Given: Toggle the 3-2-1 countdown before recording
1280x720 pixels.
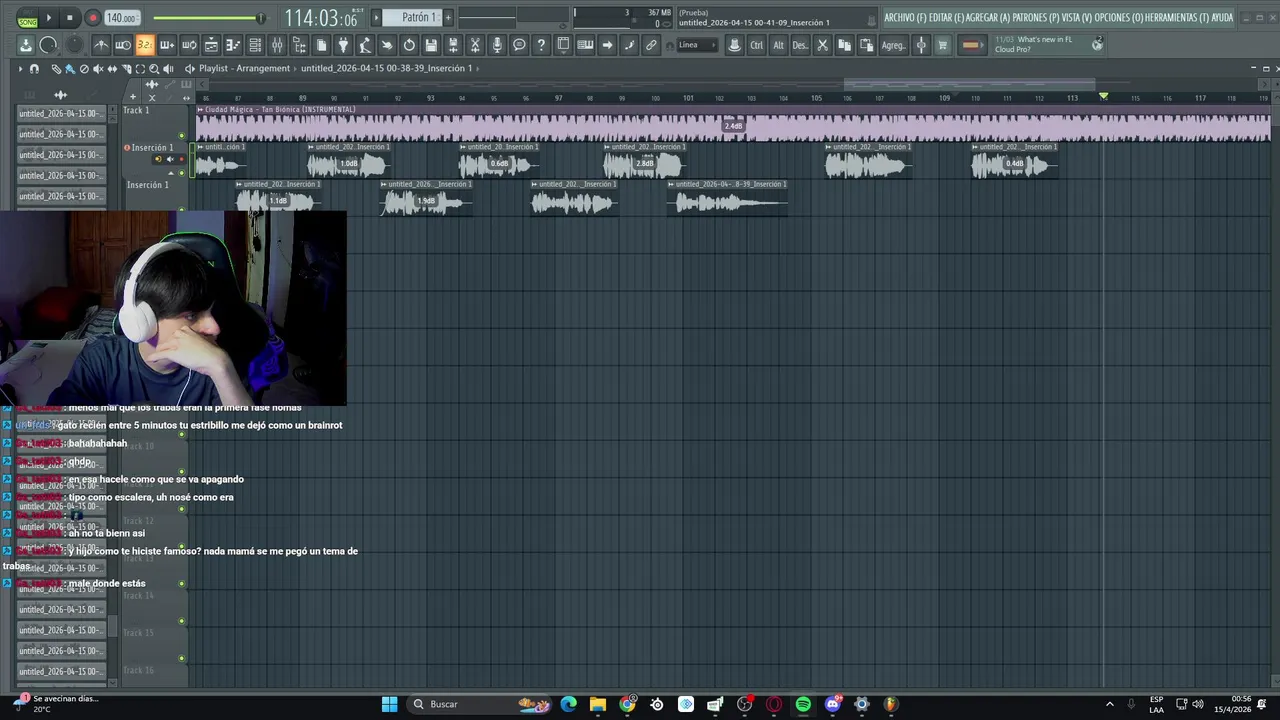Looking at the screenshot, I should pyautogui.click(x=145, y=45).
